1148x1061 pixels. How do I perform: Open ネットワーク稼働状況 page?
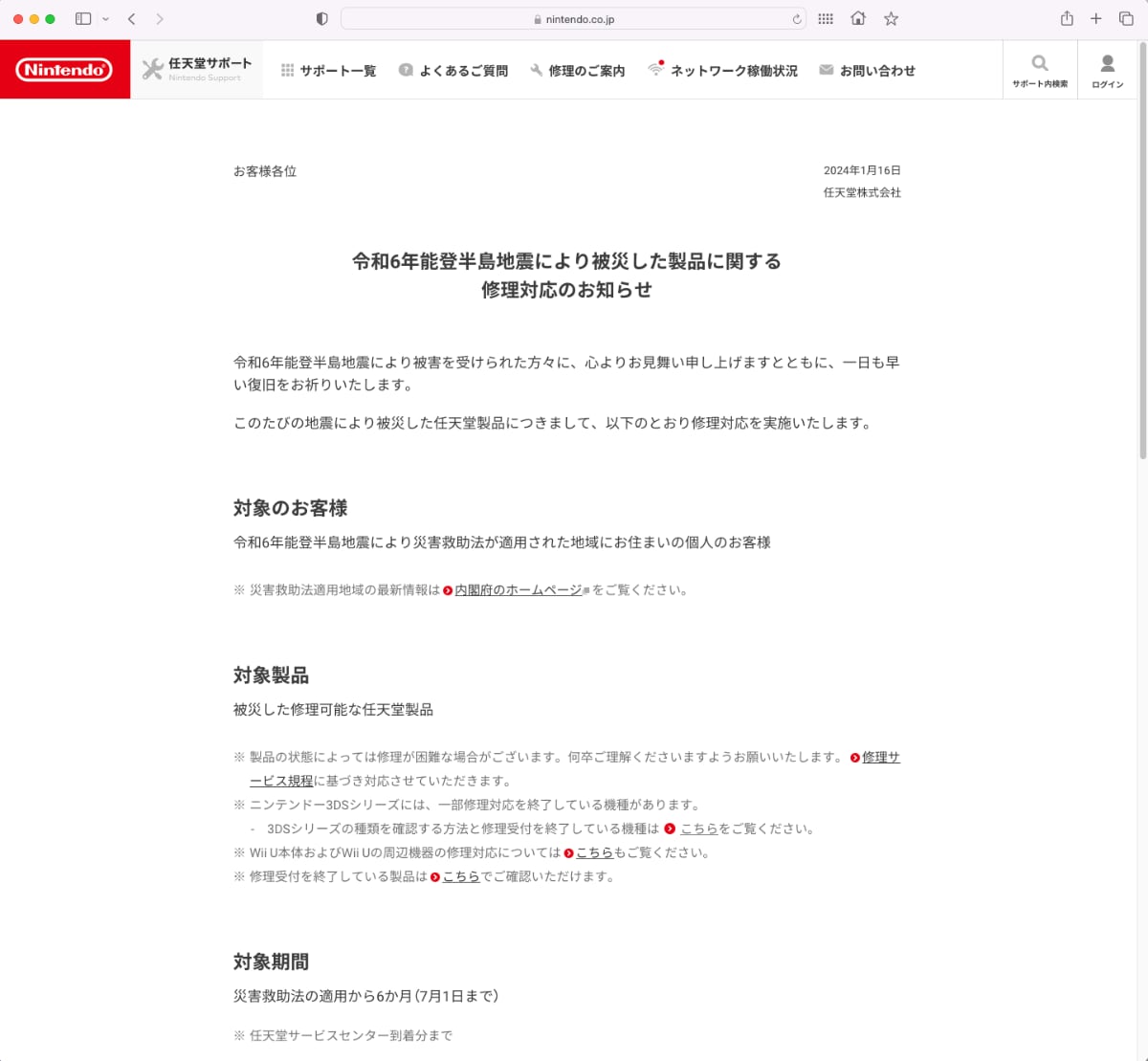tap(722, 71)
